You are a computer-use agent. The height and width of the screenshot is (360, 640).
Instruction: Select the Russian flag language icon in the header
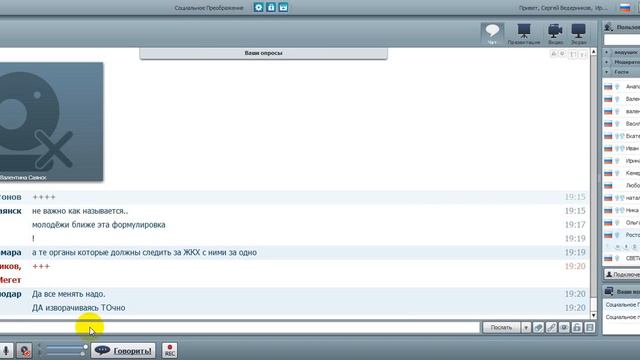(625, 8)
